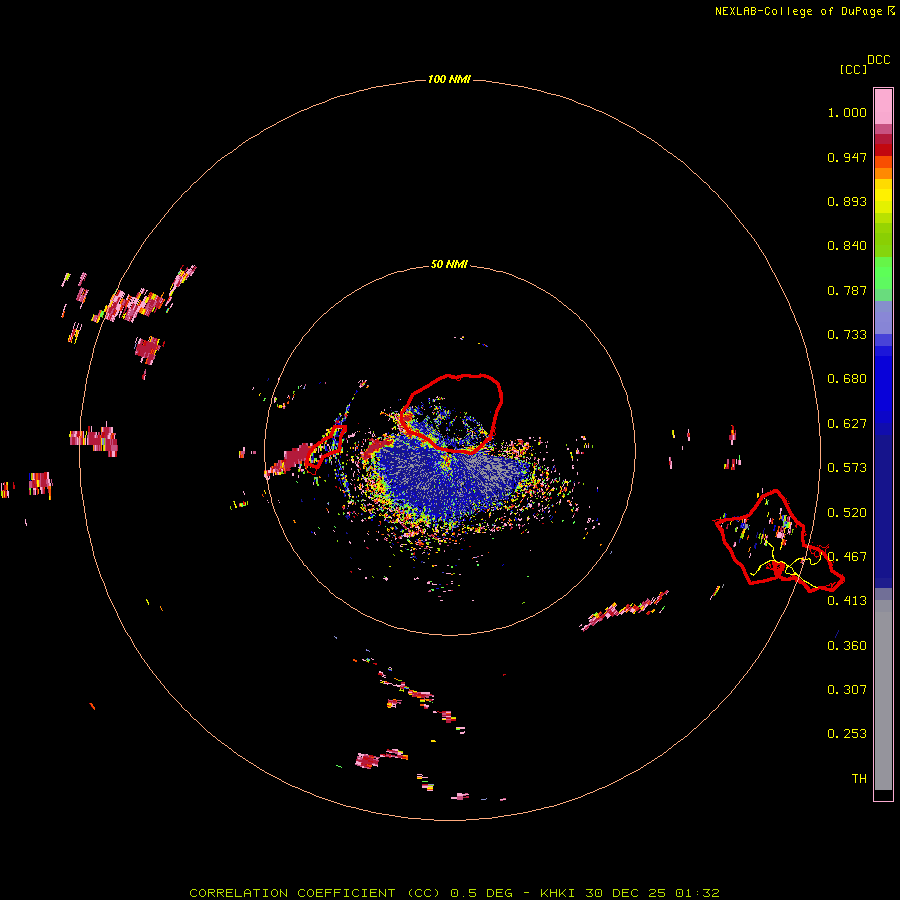Click the bright green segment of the color bar
The height and width of the screenshot is (900, 900).
tap(883, 273)
